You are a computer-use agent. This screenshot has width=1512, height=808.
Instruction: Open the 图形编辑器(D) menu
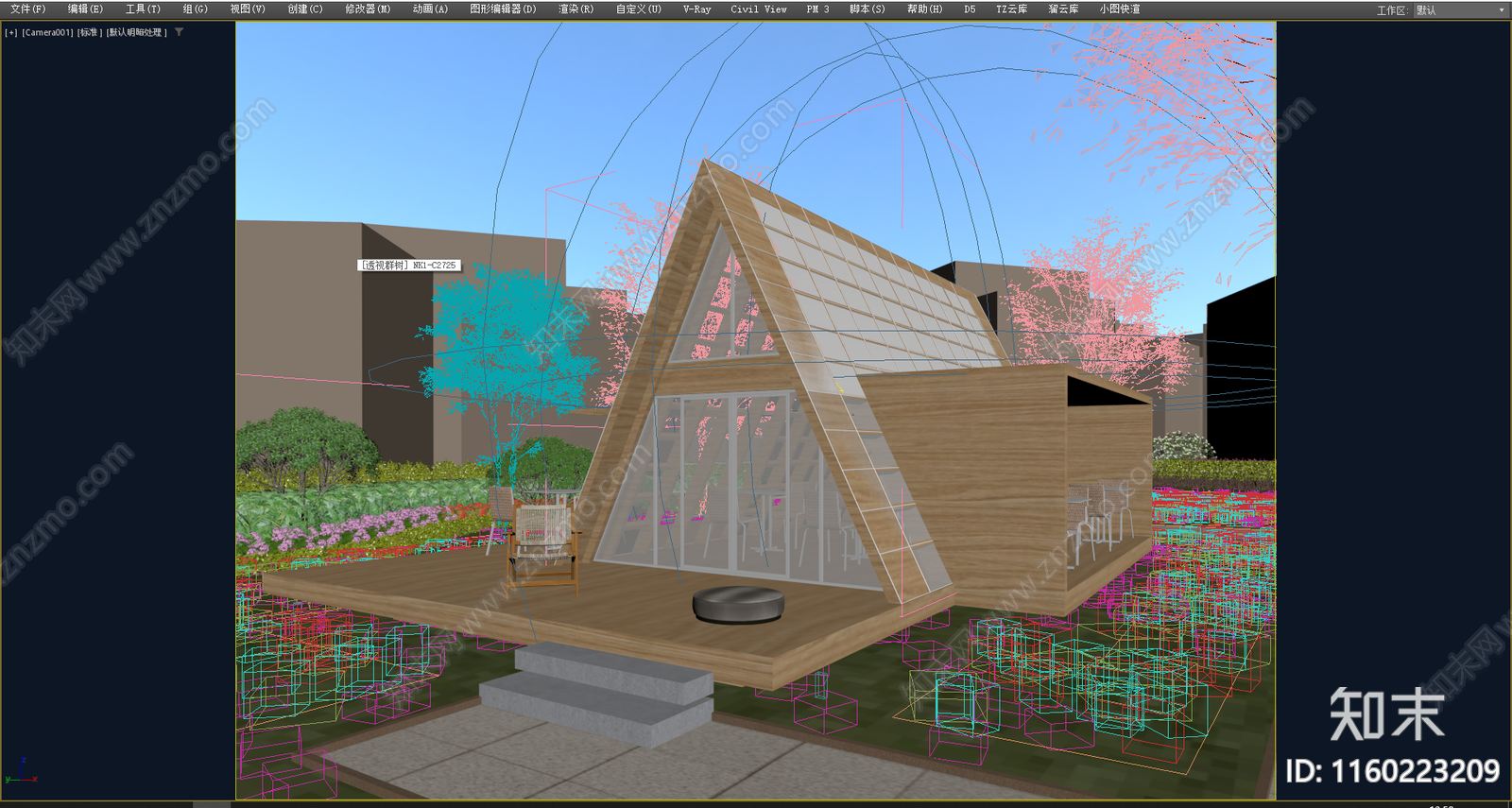pos(503,9)
